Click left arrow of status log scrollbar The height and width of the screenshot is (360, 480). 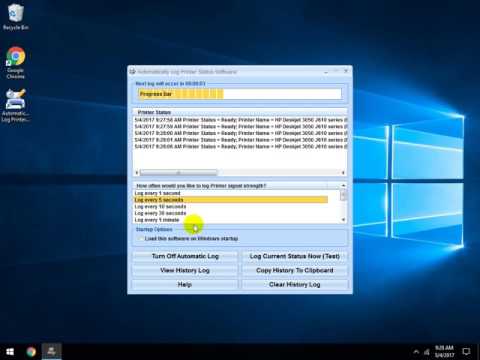[136, 173]
